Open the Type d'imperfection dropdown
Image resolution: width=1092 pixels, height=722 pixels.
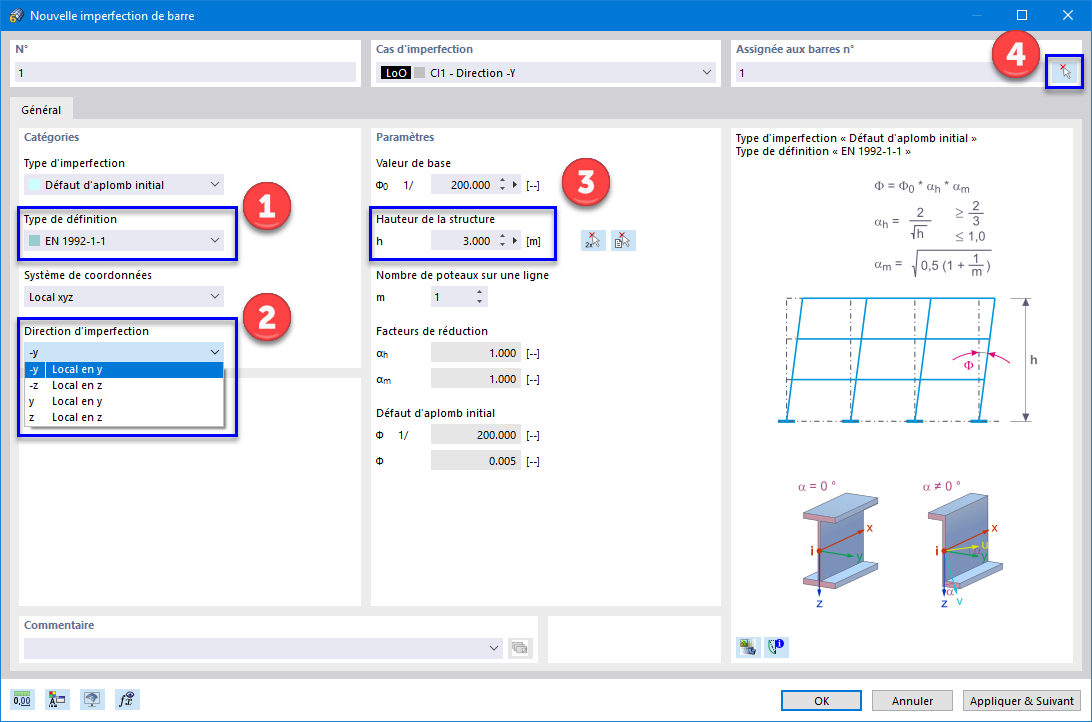point(124,185)
